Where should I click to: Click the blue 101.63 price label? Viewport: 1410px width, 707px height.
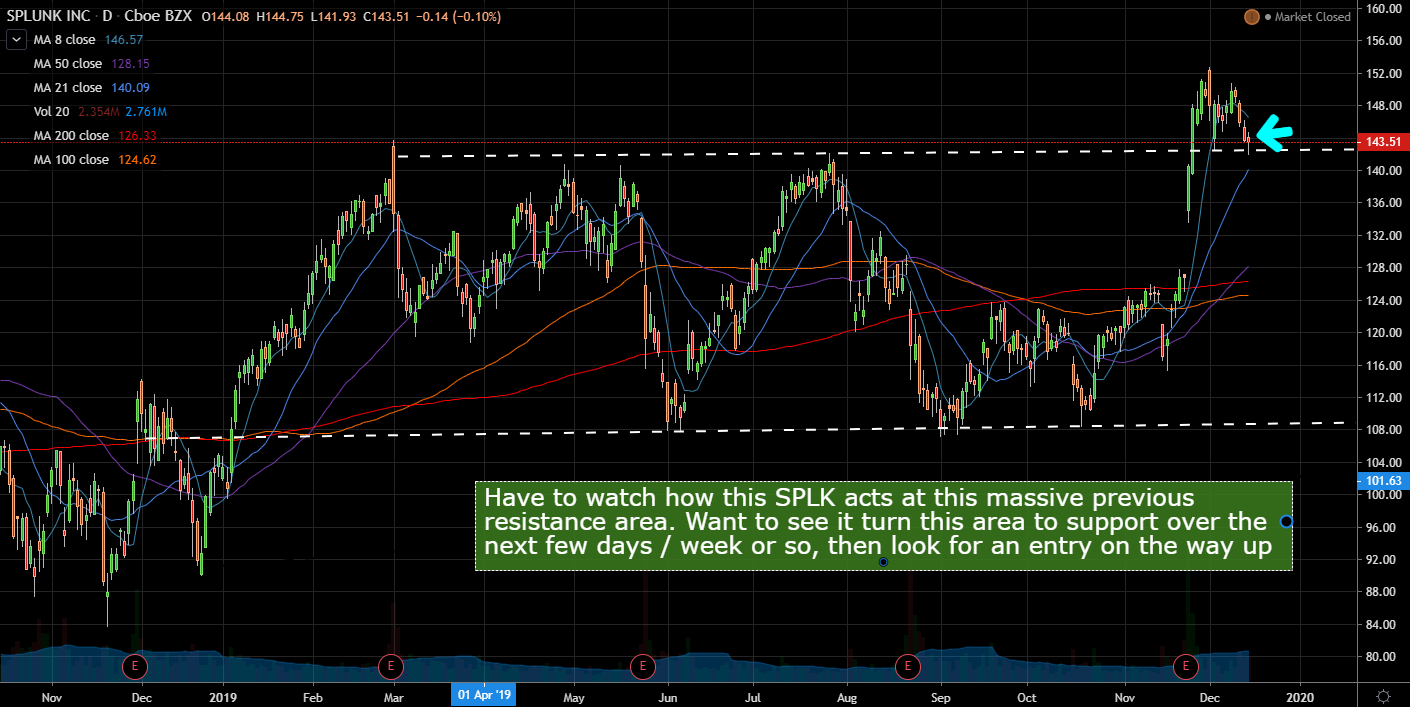[1383, 481]
